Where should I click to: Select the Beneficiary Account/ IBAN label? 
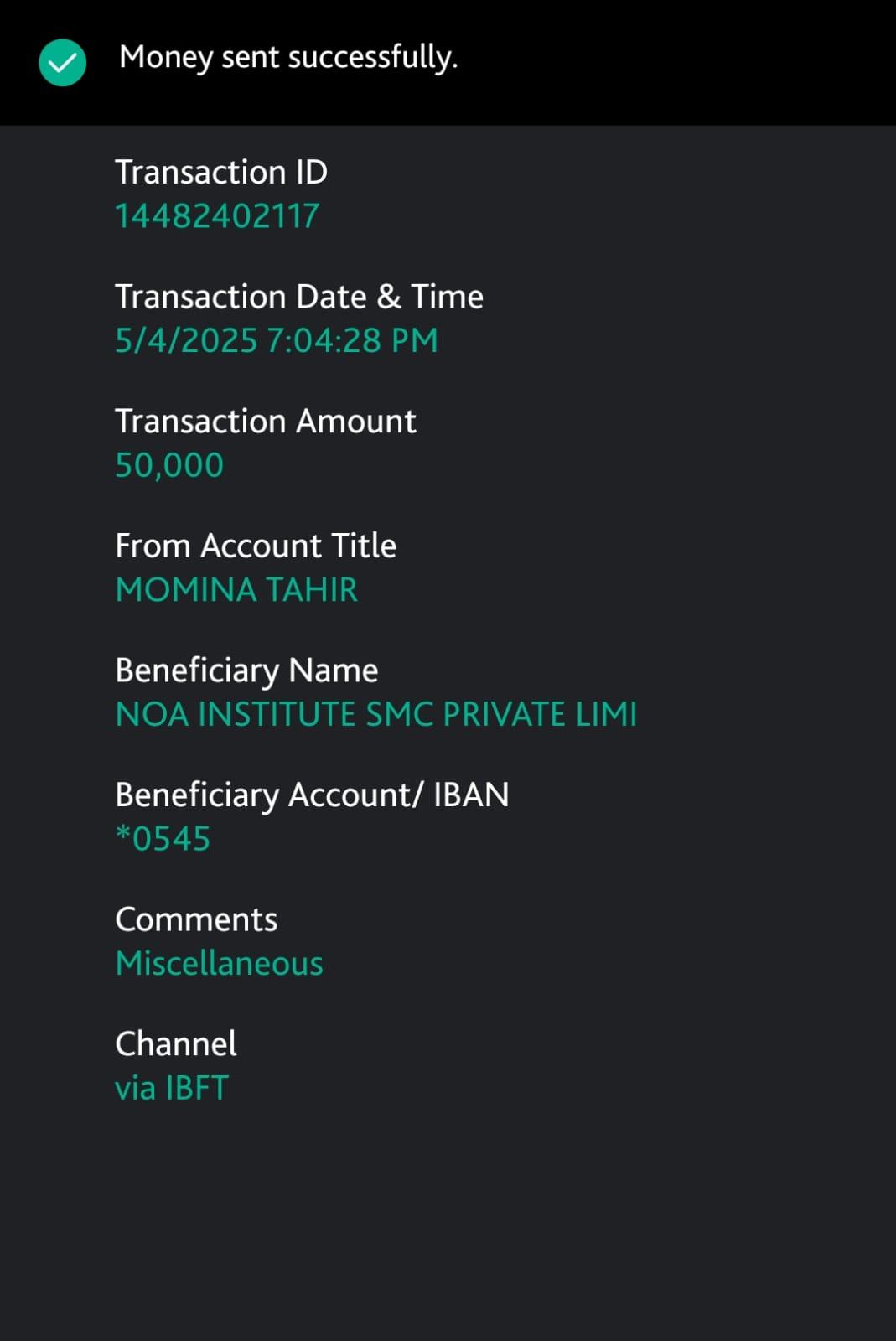(311, 795)
